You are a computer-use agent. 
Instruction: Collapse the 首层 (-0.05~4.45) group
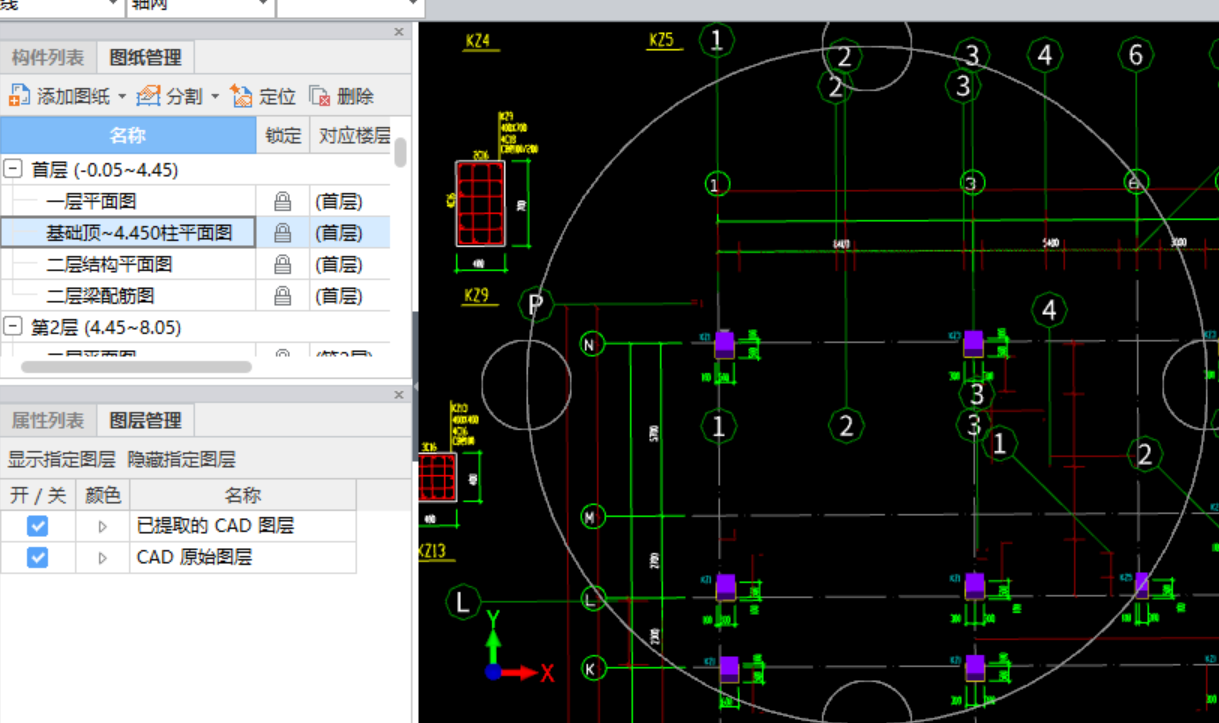point(13,170)
